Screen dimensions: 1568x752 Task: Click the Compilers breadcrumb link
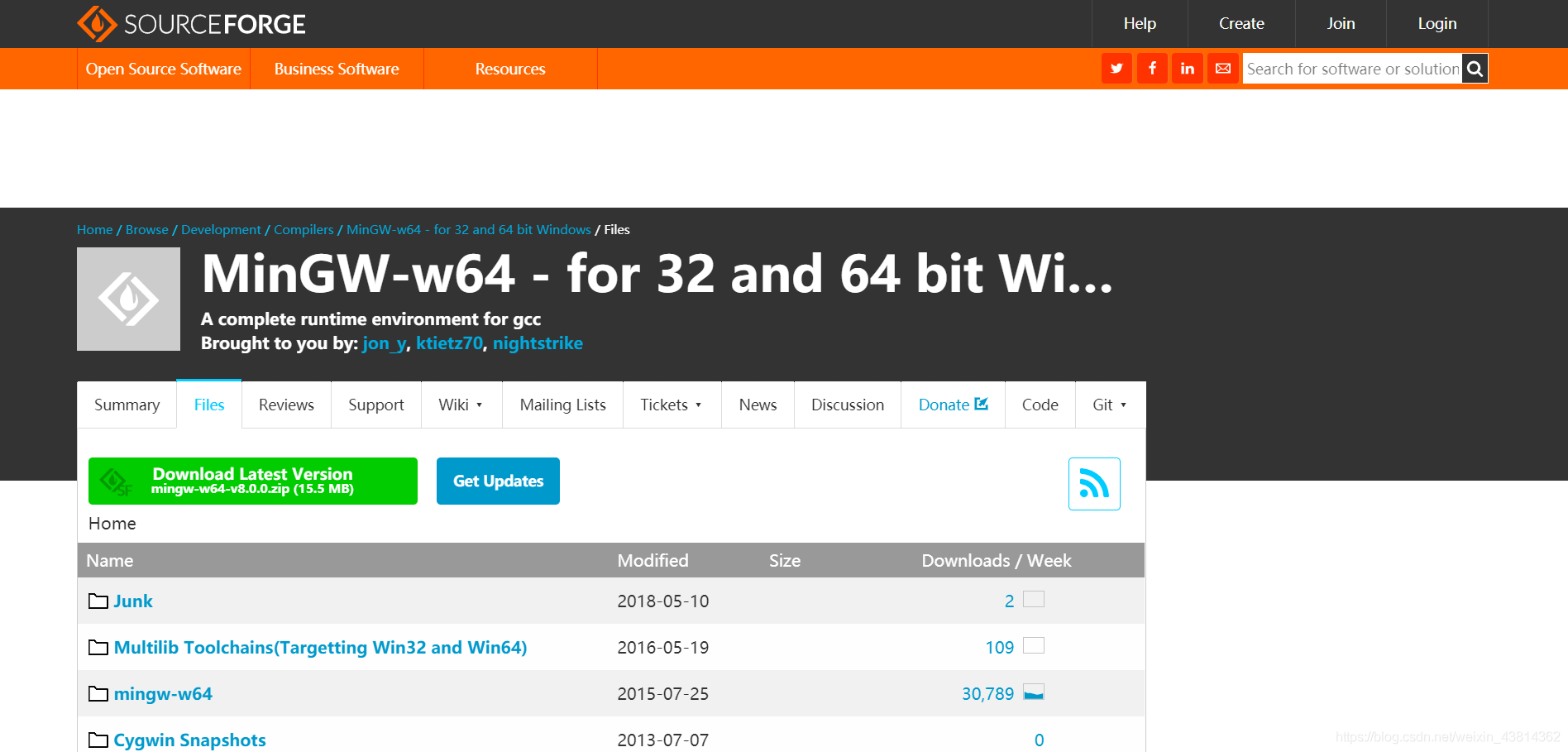tap(304, 230)
